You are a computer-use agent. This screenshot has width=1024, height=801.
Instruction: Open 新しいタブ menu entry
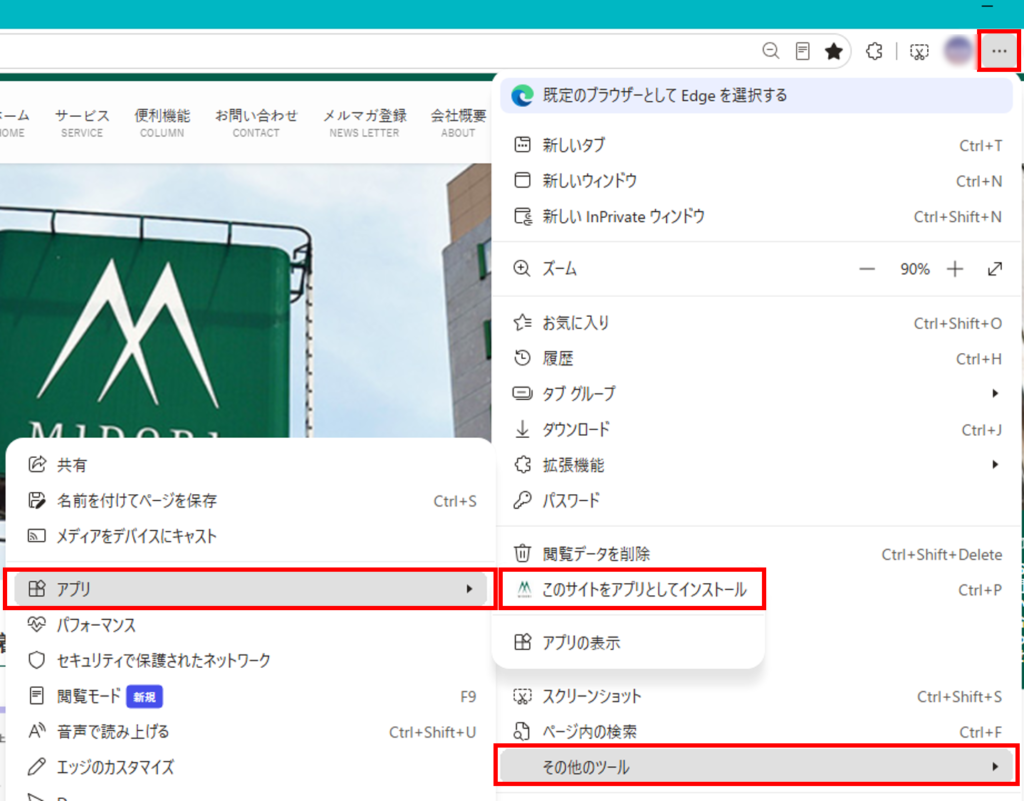(758, 145)
